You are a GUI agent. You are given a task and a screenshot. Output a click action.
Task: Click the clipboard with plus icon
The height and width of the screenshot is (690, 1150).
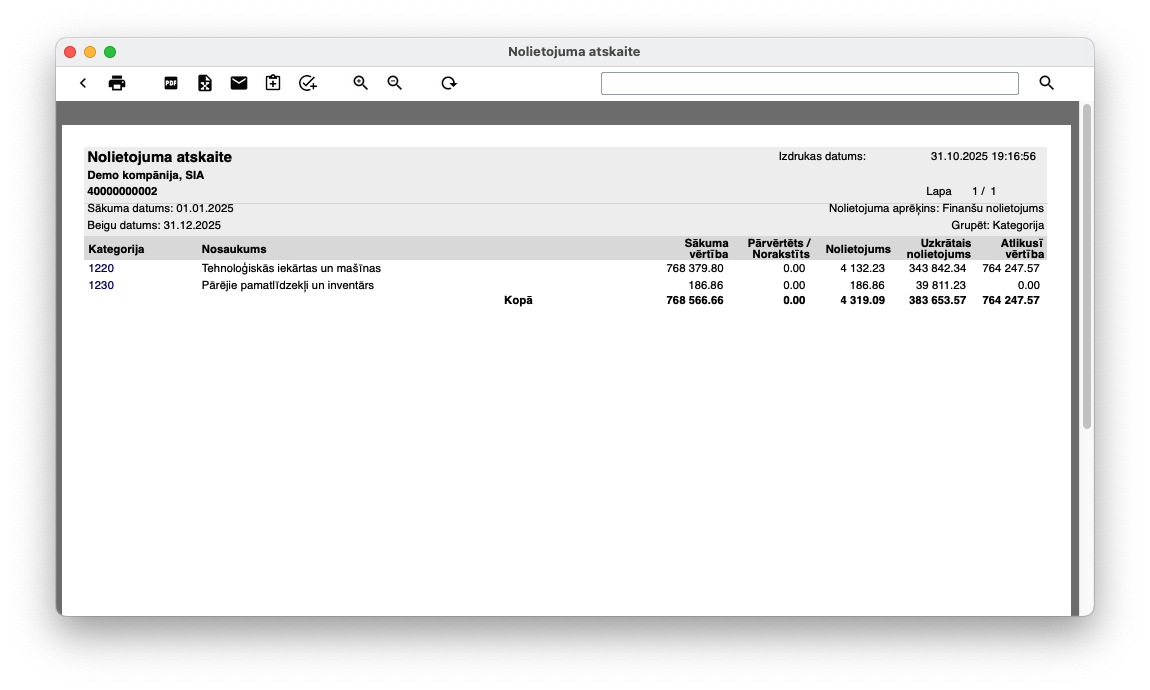[273, 83]
